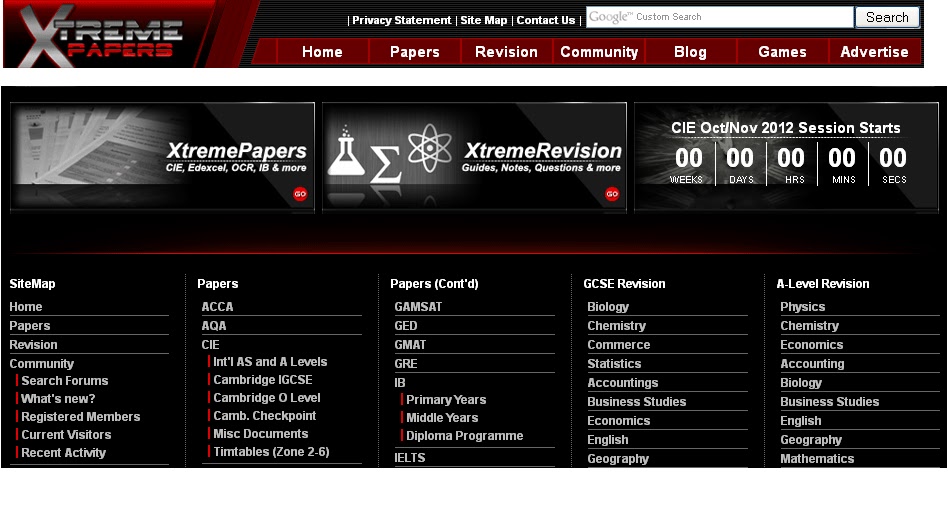The image size is (948, 505).
Task: Open IB papers link
Action: coord(400,383)
